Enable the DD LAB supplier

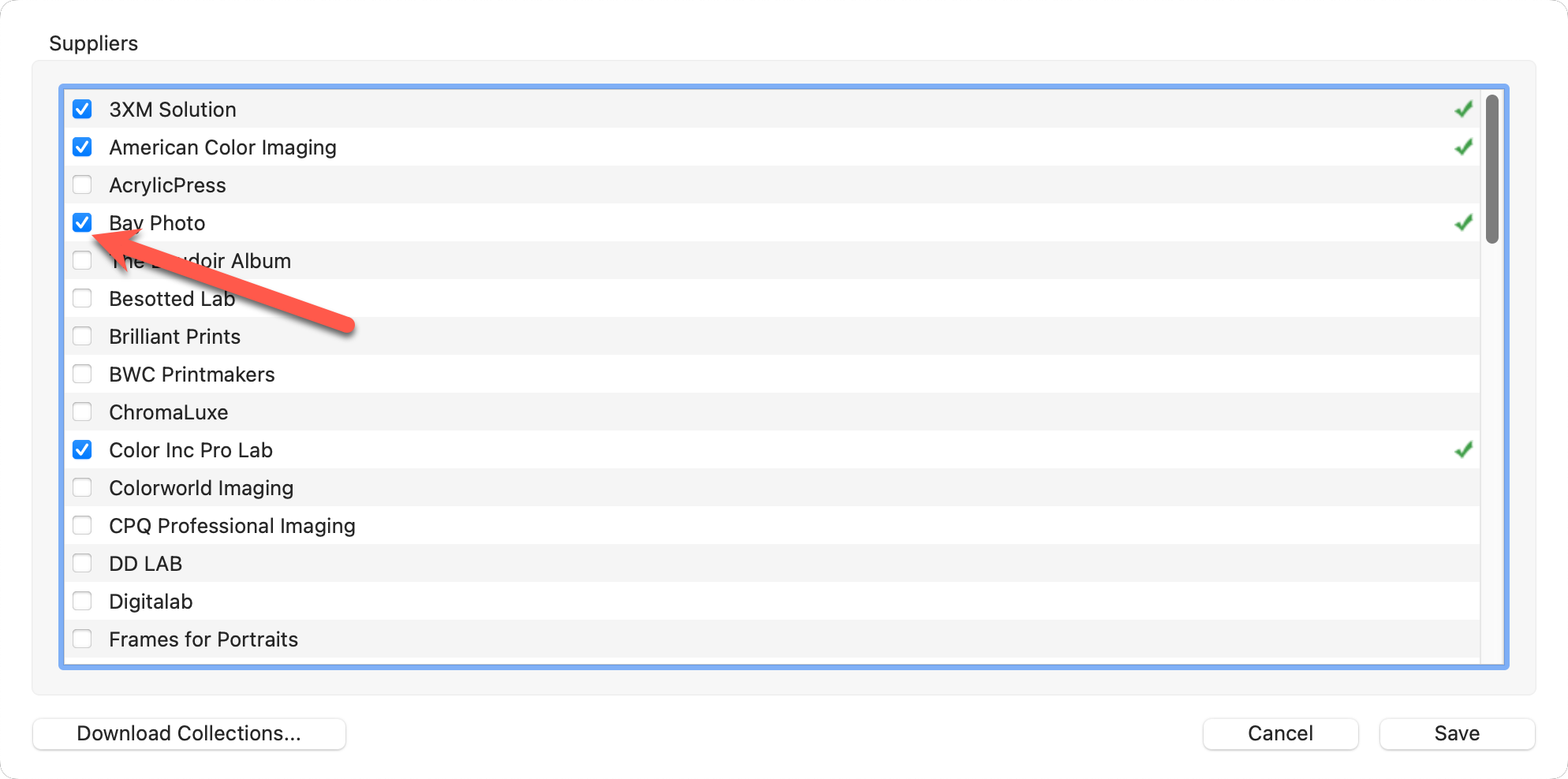[x=82, y=564]
